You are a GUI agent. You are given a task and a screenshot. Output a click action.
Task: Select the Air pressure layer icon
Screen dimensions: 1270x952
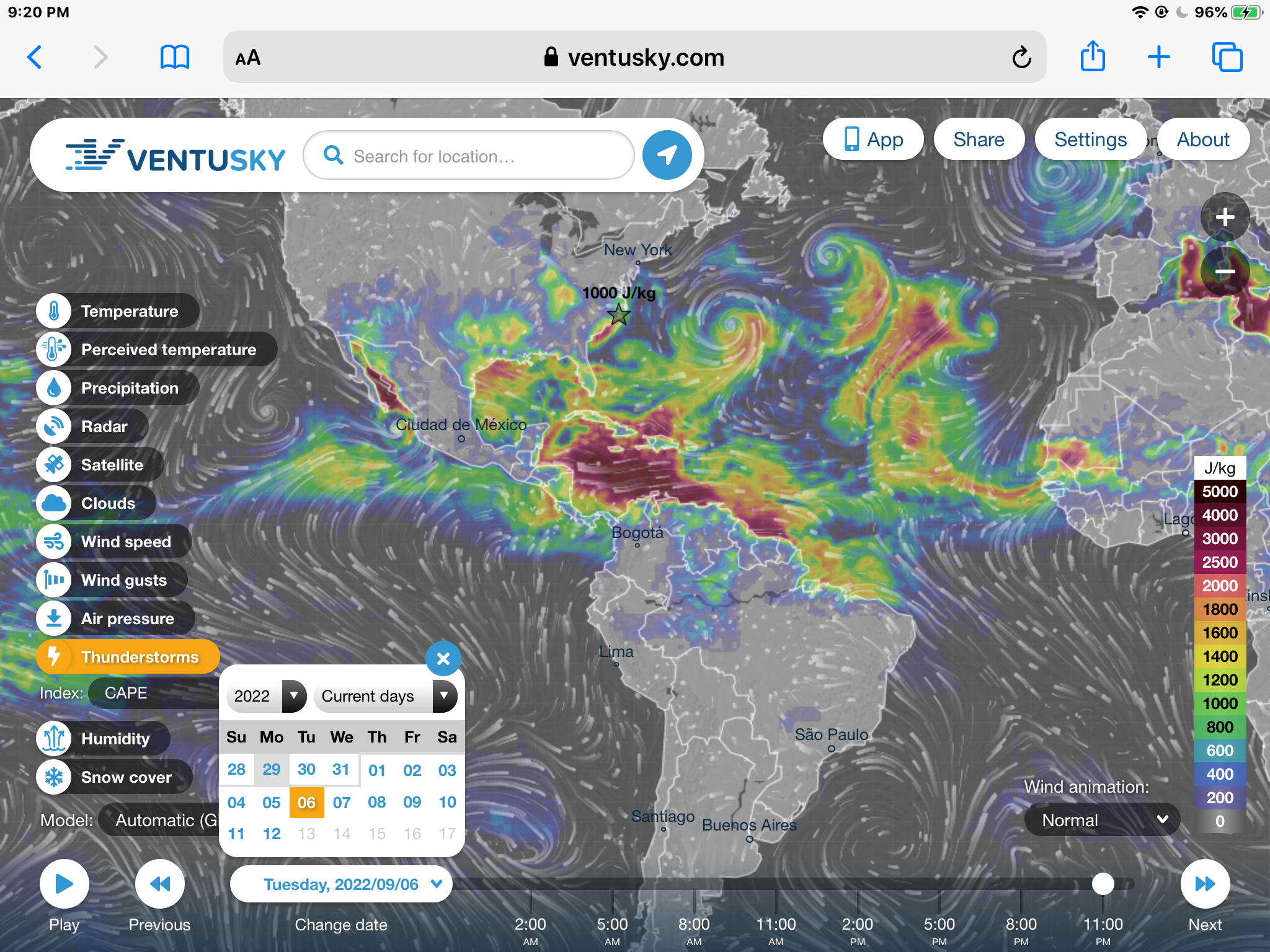(54, 619)
